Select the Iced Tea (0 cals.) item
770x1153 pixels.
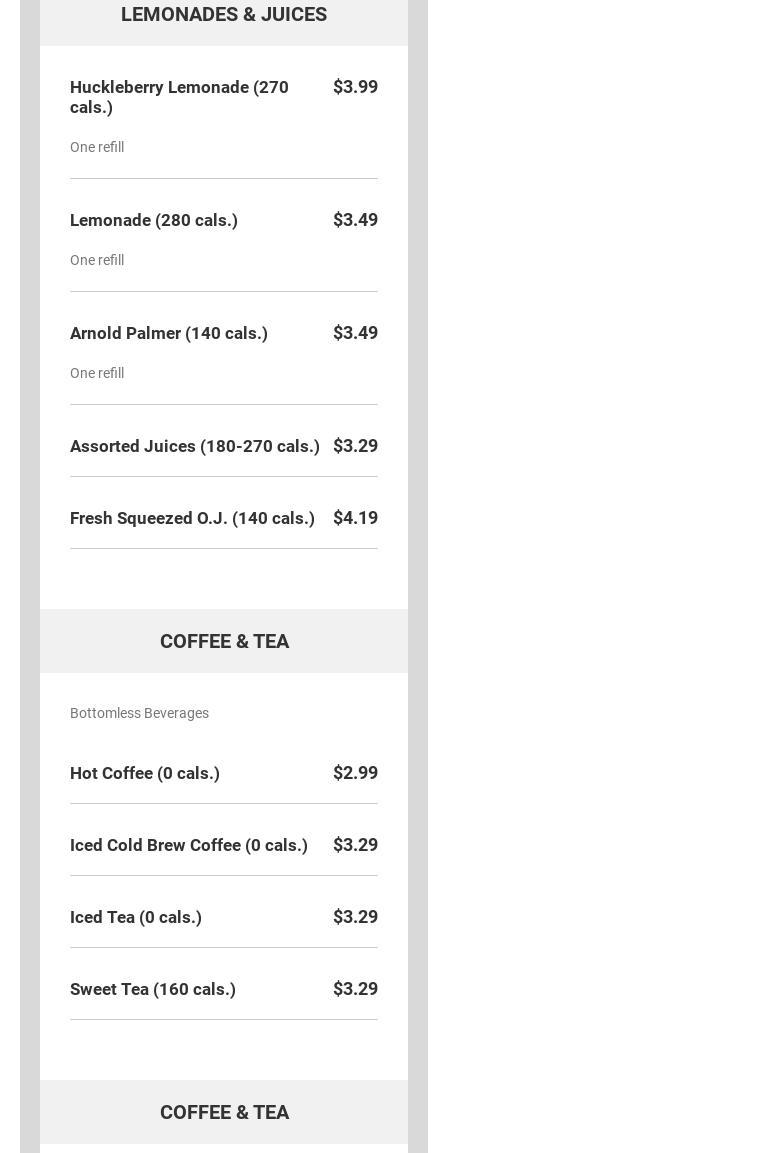(x=136, y=917)
